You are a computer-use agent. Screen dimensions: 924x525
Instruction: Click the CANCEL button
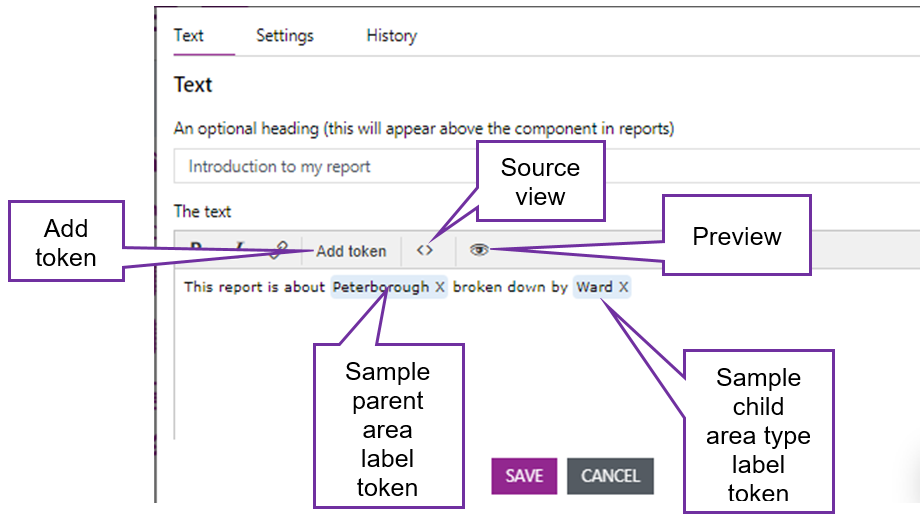[610, 476]
